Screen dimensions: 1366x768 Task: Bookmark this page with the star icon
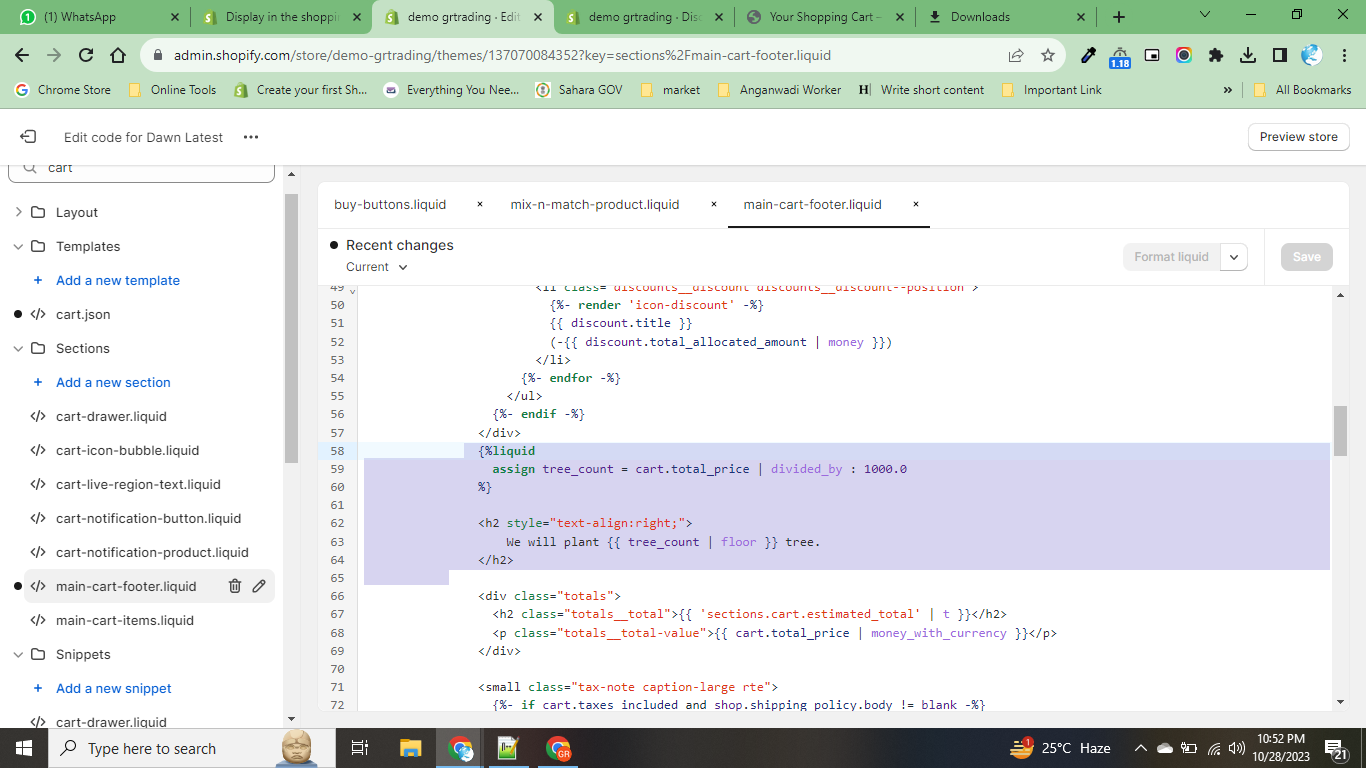point(1047,55)
